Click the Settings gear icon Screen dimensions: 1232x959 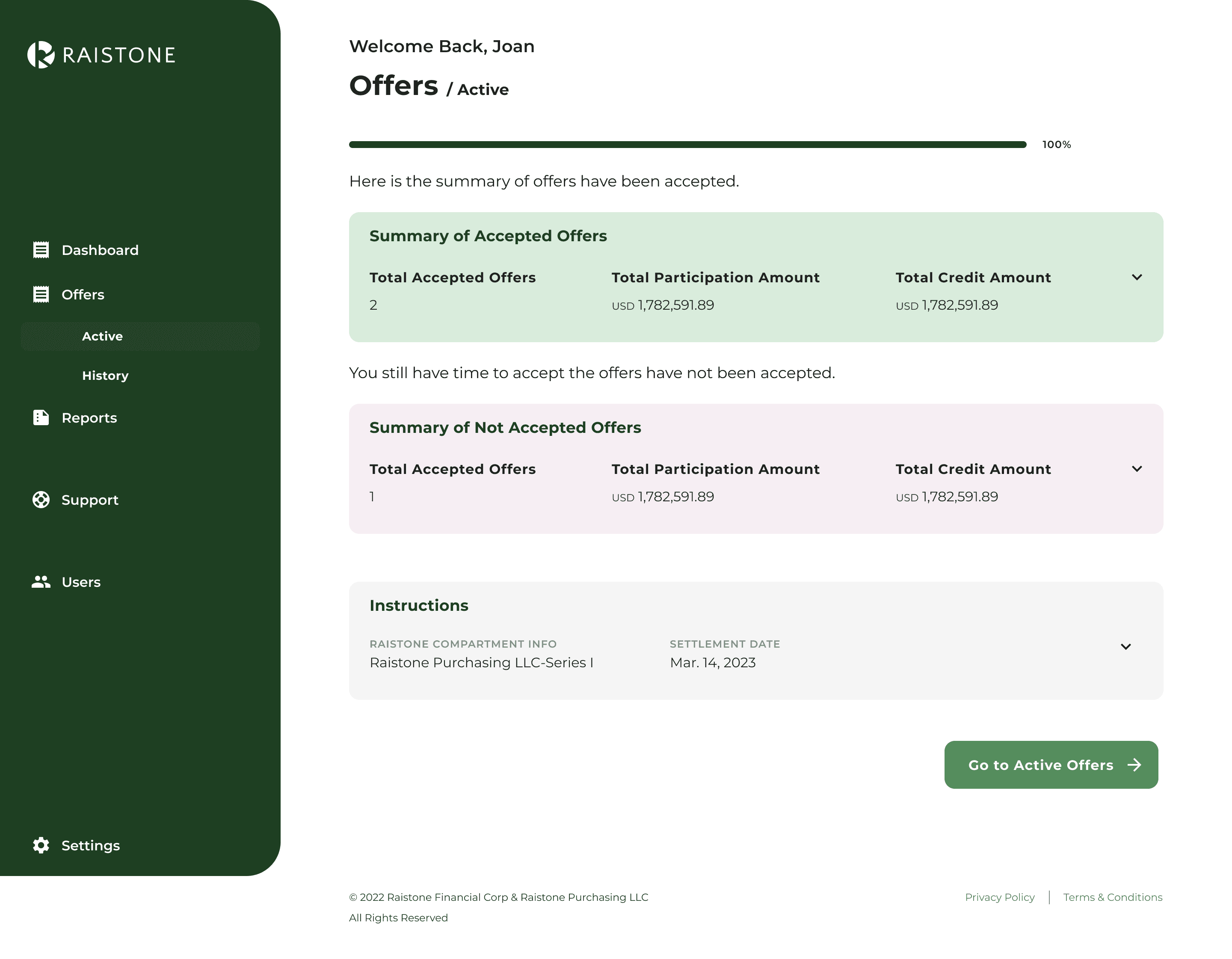tap(41, 845)
